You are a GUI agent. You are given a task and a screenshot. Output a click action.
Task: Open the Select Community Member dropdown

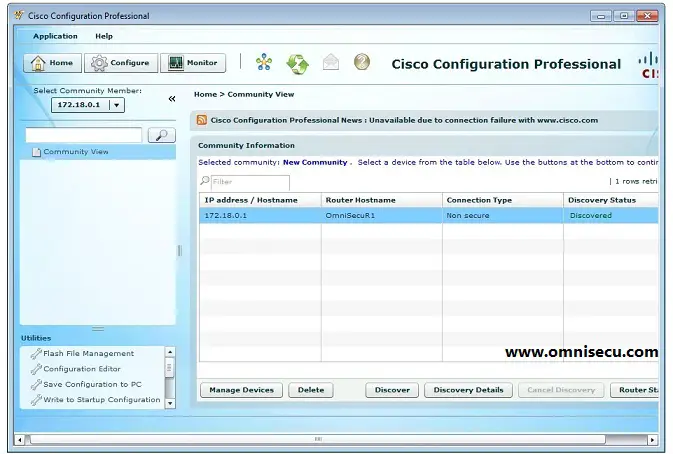pyautogui.click(x=88, y=105)
